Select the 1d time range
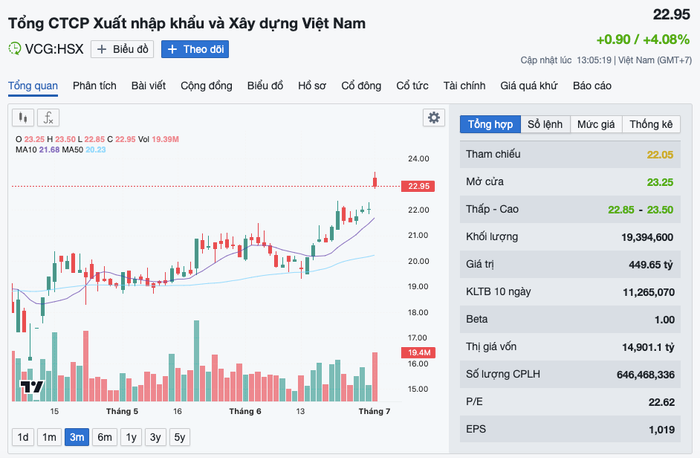 23,437
